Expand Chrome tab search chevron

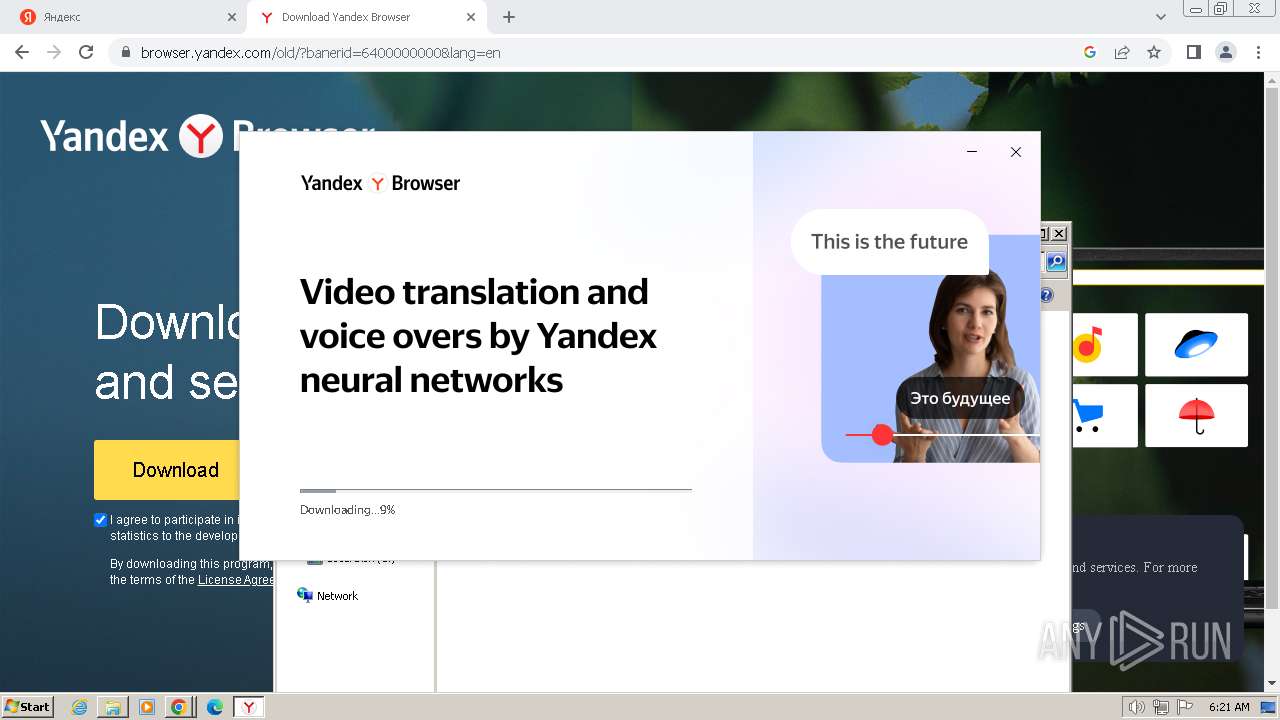coord(1161,17)
